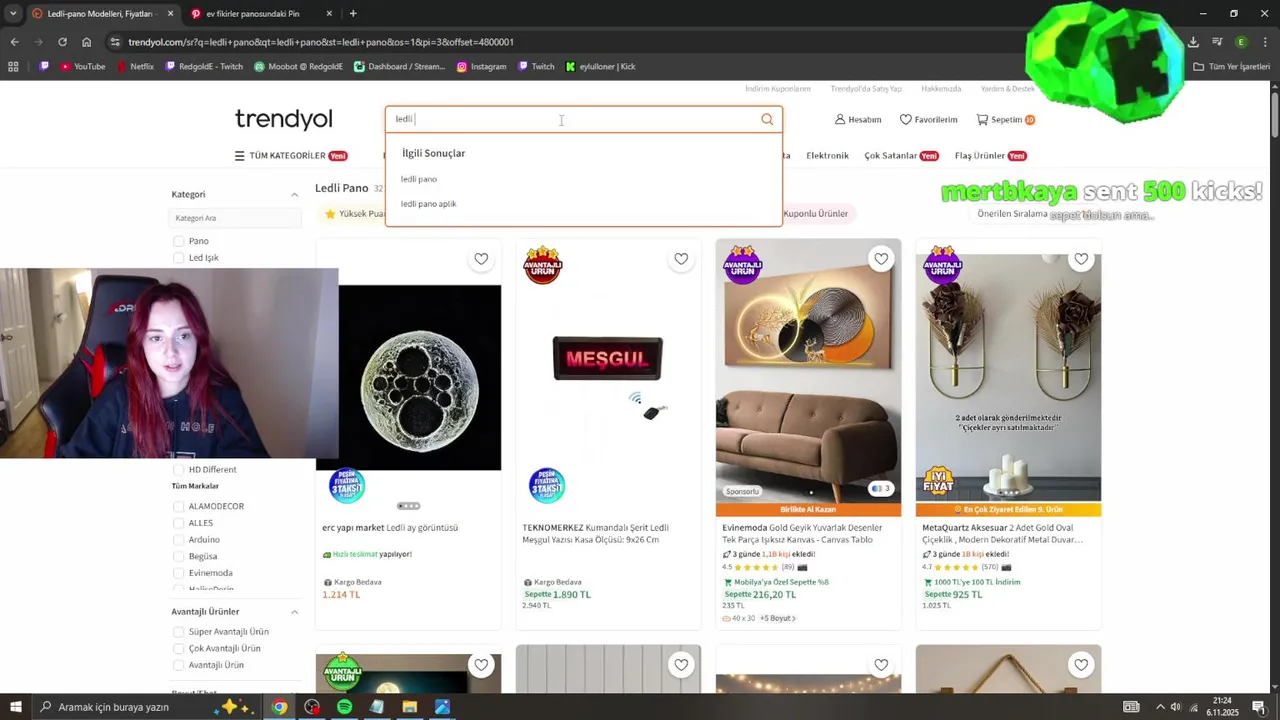Click the Kuponlu Ürünler filter chip
The width and height of the screenshot is (1280, 720).
(815, 214)
